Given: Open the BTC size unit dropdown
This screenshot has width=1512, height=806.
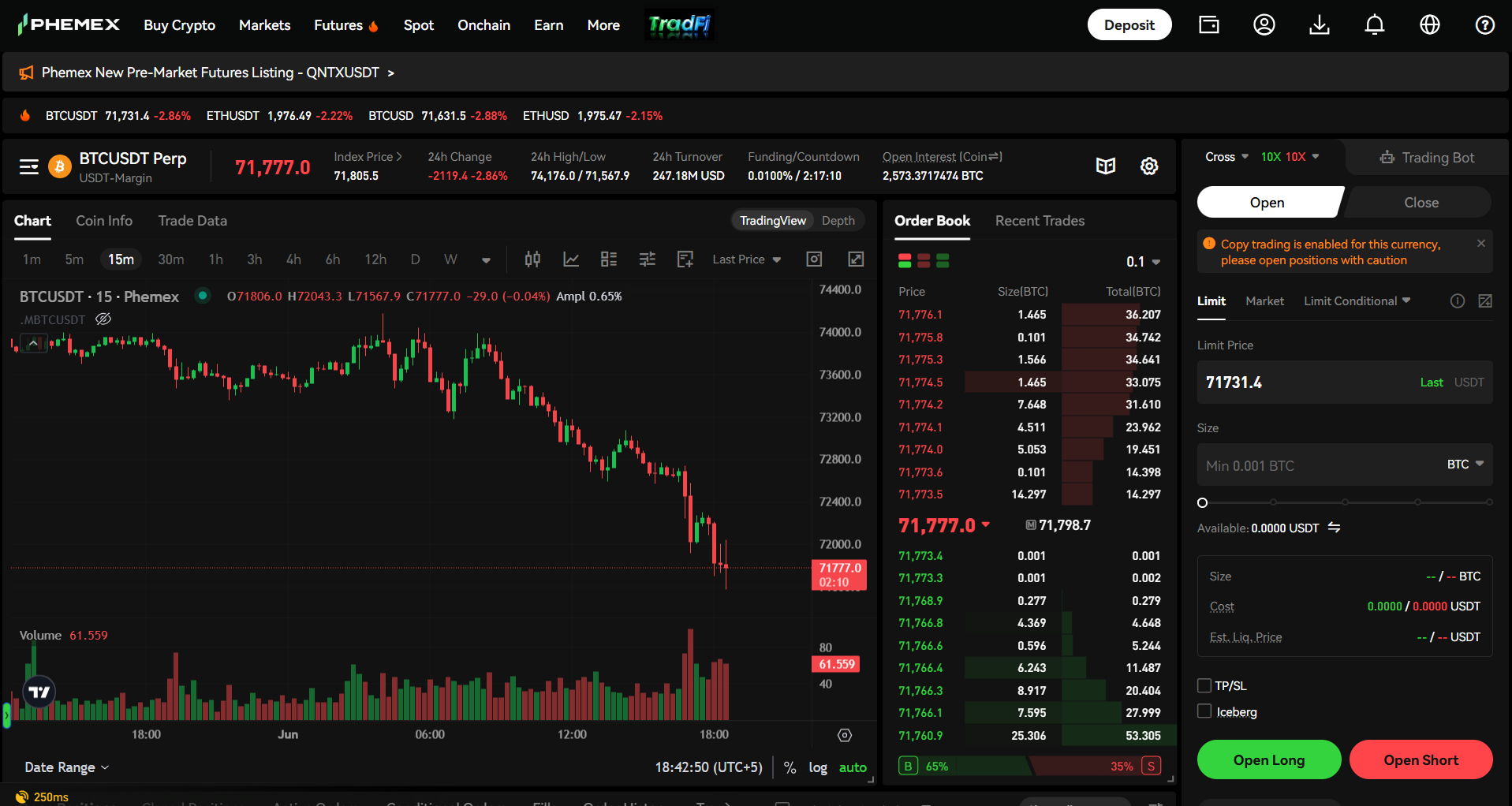Looking at the screenshot, I should click(x=1465, y=465).
